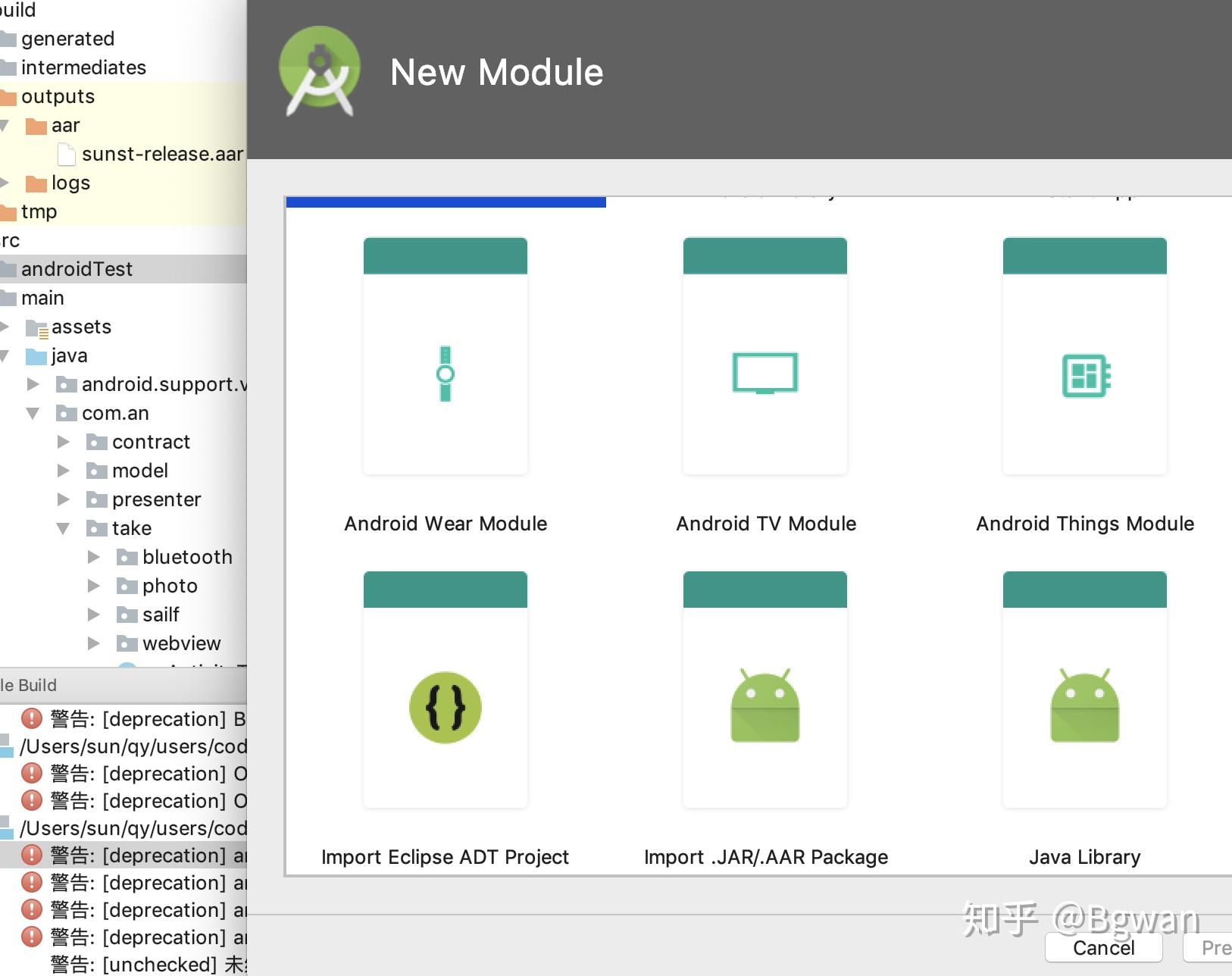Image resolution: width=1232 pixels, height=976 pixels.
Task: Open the Gradle Build panel tab
Action: pyautogui.click(x=29, y=685)
